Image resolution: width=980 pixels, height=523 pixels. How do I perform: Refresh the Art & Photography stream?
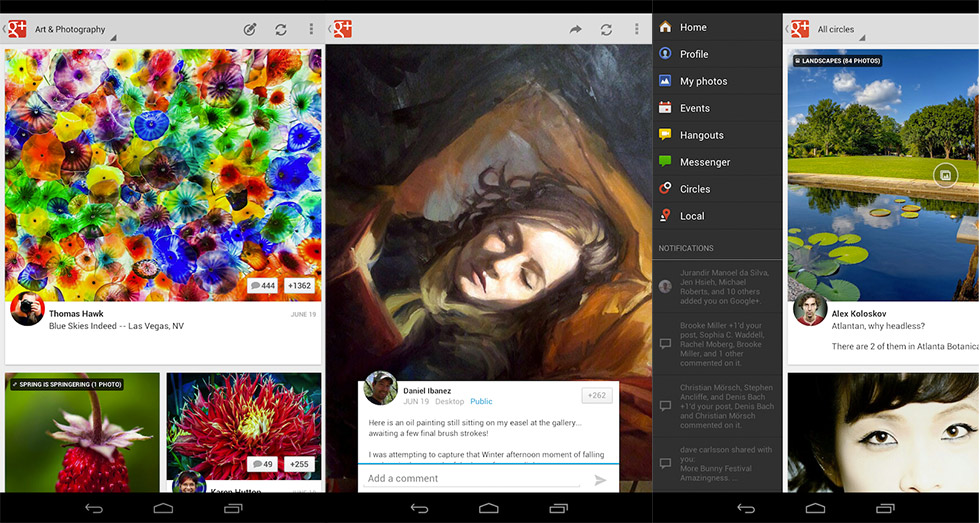pyautogui.click(x=281, y=30)
